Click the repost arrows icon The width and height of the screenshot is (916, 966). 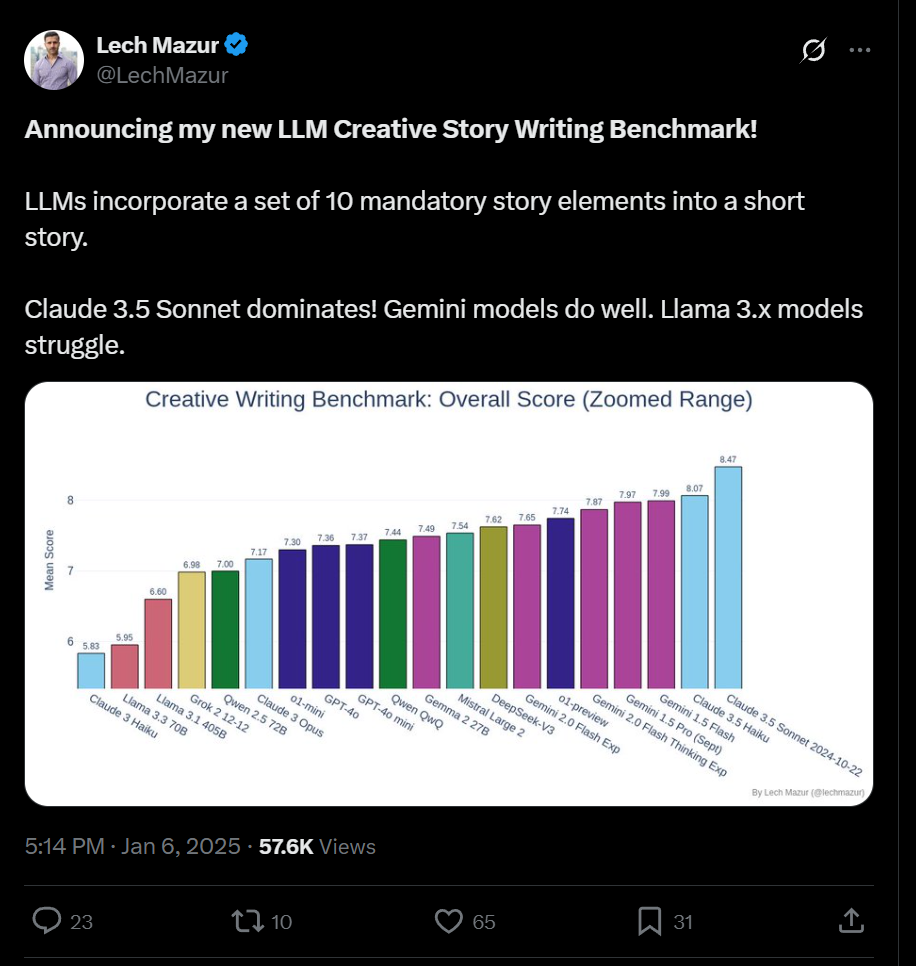[x=247, y=921]
